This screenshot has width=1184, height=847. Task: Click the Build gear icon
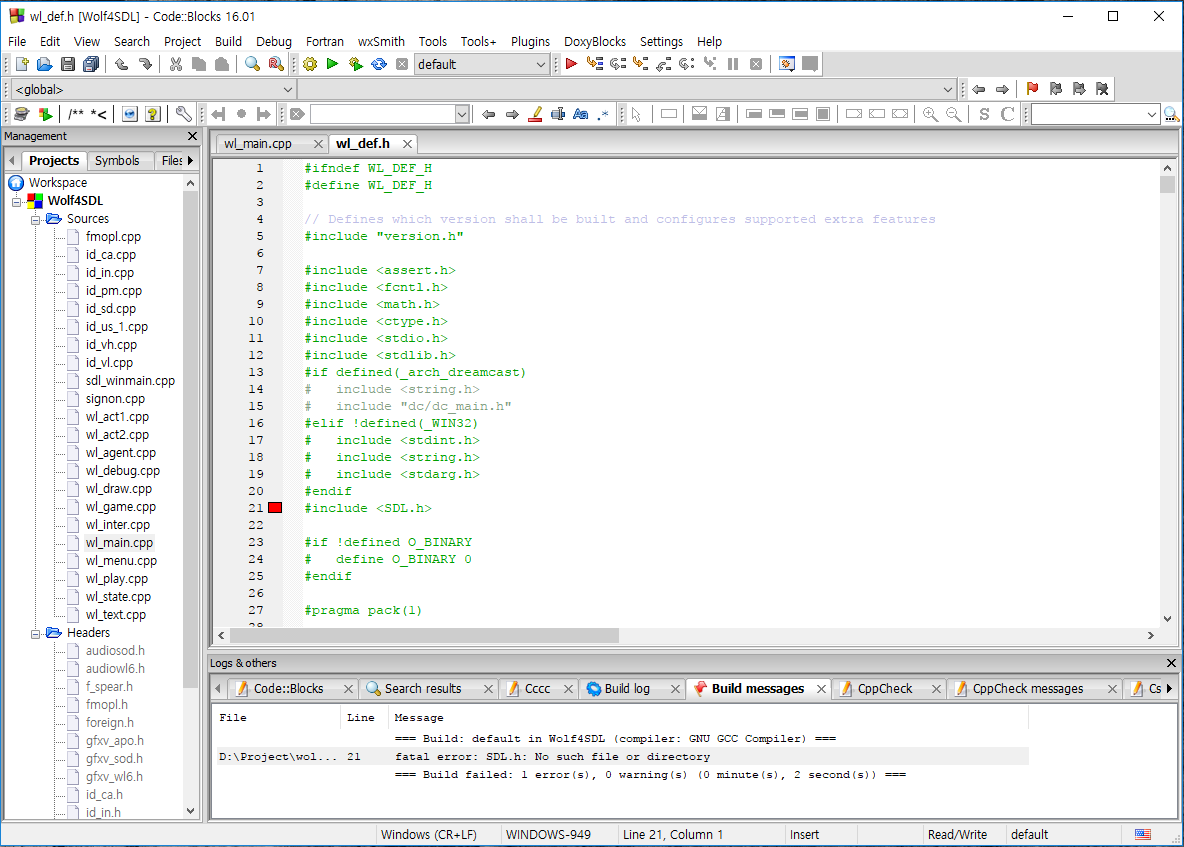[x=310, y=64]
